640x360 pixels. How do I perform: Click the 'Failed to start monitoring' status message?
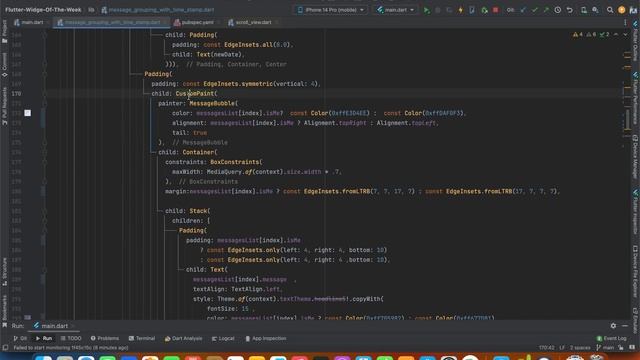71,348
